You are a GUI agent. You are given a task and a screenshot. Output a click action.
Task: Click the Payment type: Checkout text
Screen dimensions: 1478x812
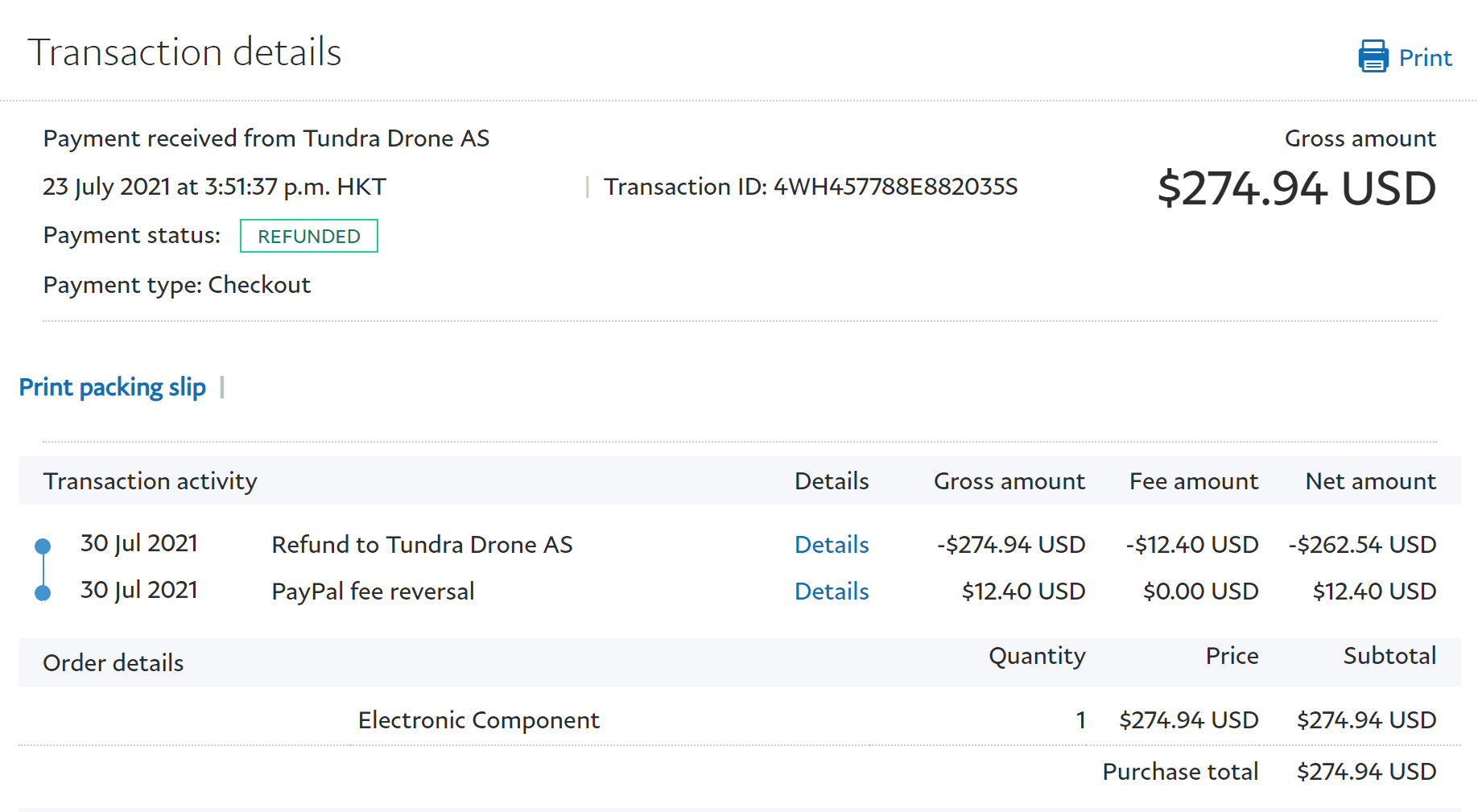pos(177,285)
